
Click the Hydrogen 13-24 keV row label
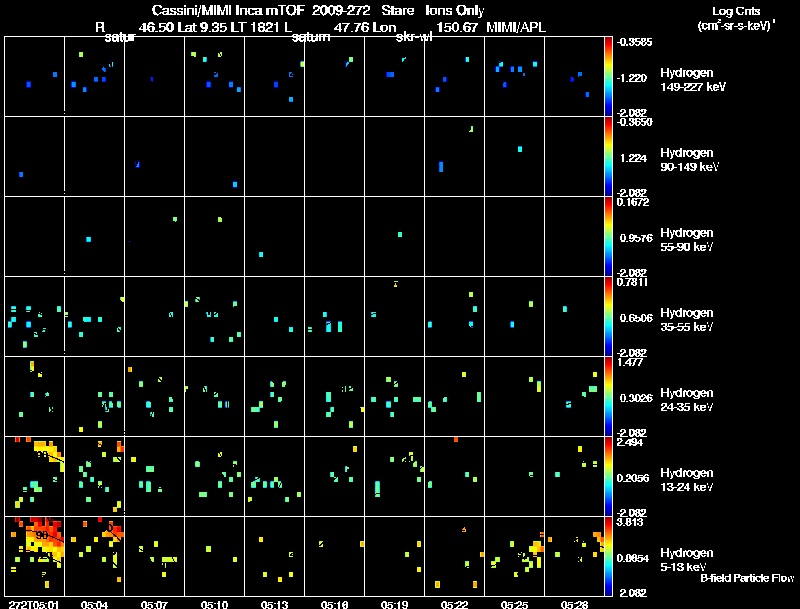(x=687, y=480)
